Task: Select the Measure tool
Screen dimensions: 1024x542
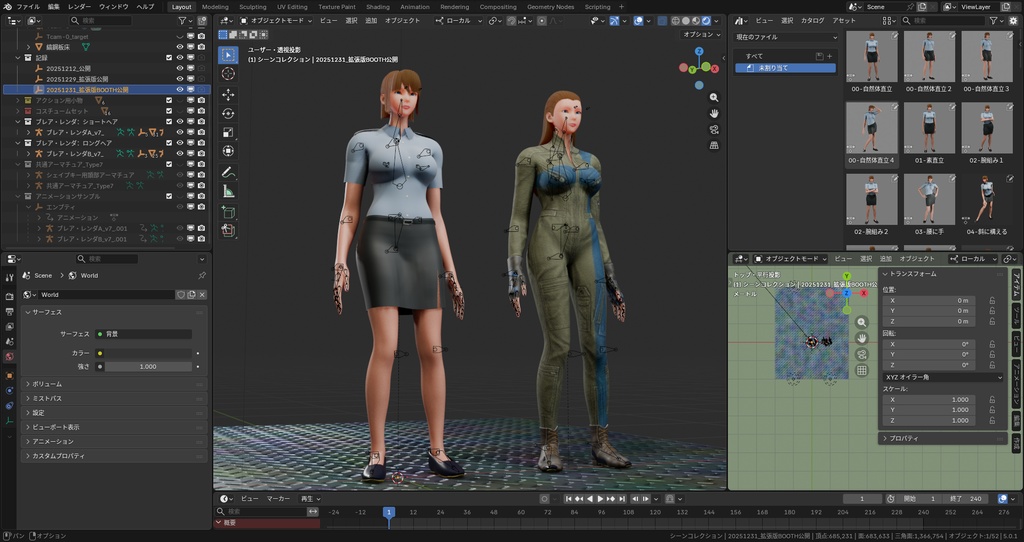Action: pyautogui.click(x=228, y=190)
